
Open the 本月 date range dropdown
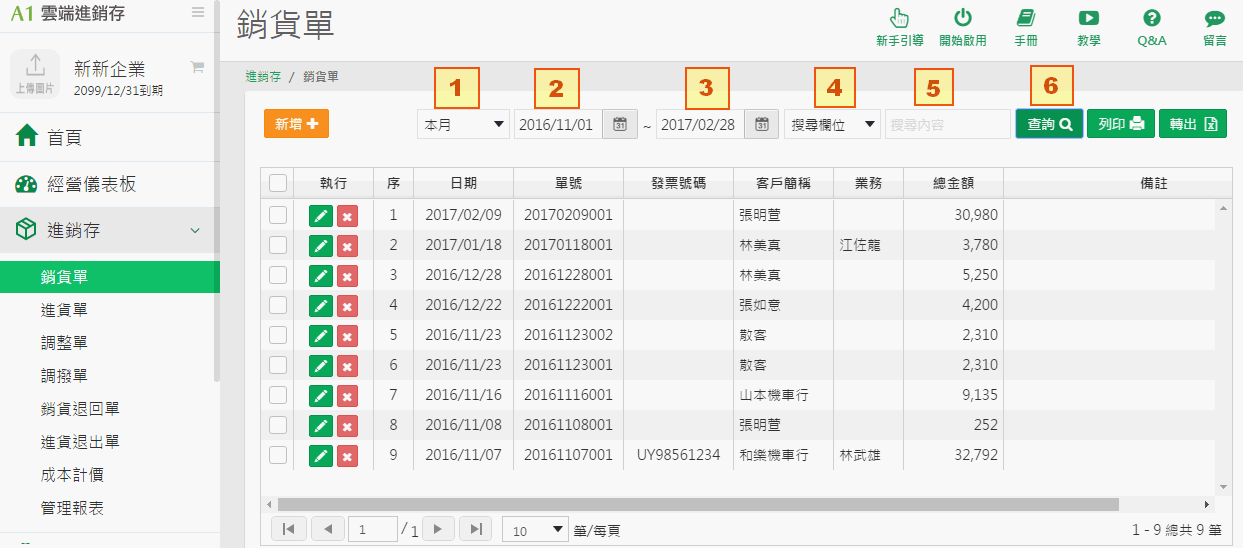463,125
